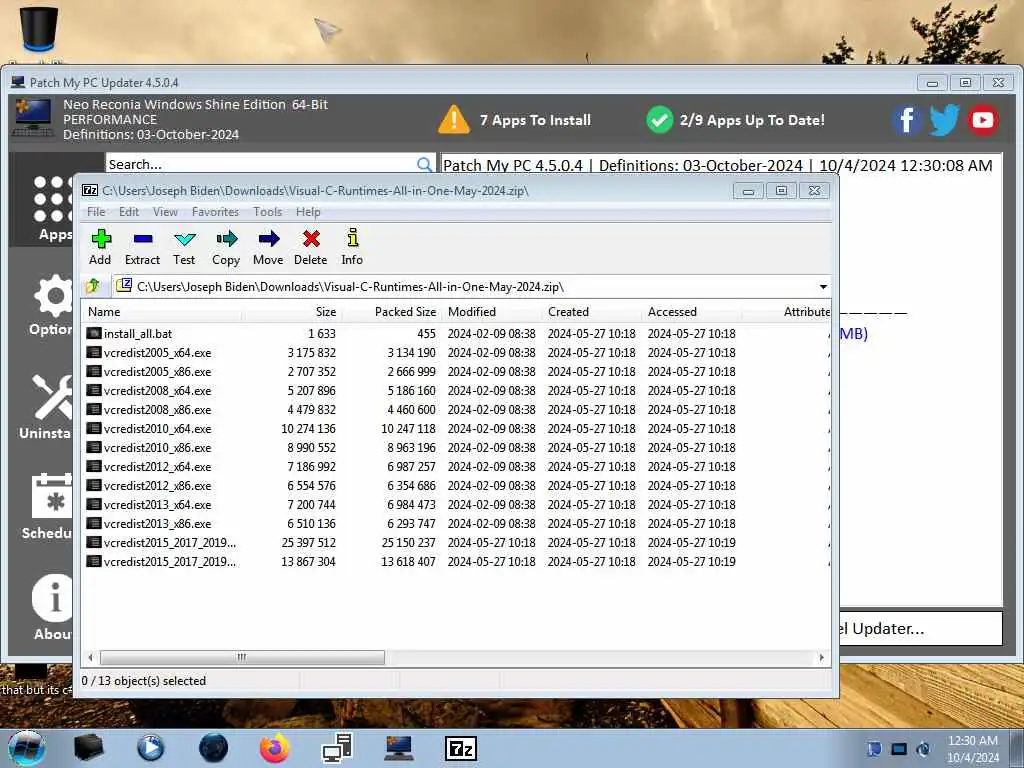
Task: Open the Edit menu in 7-Zip
Action: click(x=129, y=212)
